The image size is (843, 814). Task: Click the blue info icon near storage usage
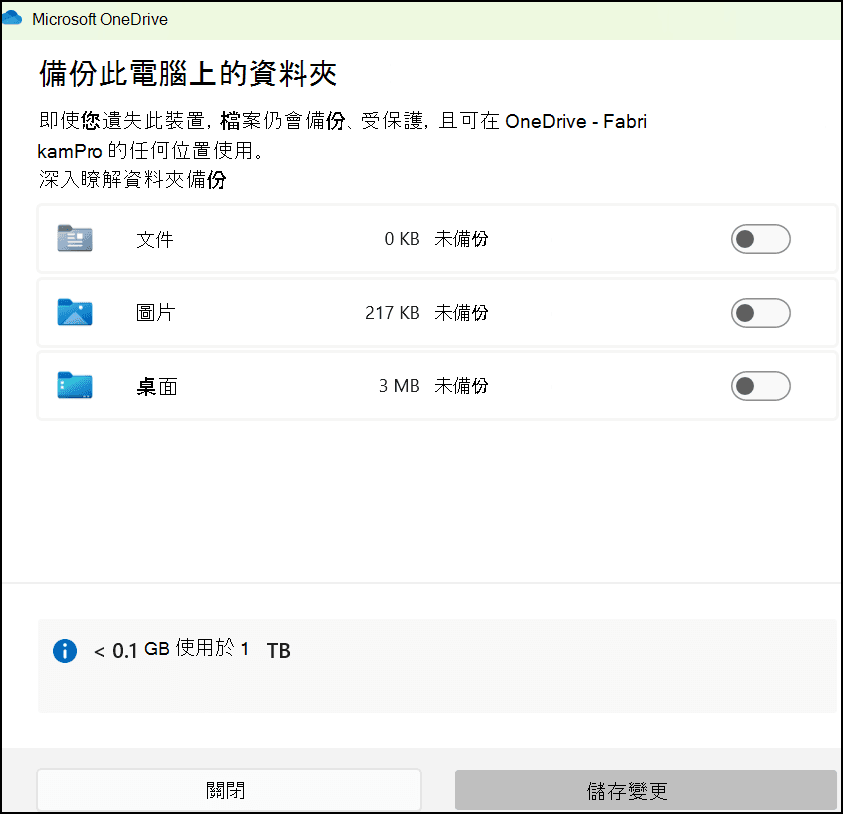pos(65,651)
